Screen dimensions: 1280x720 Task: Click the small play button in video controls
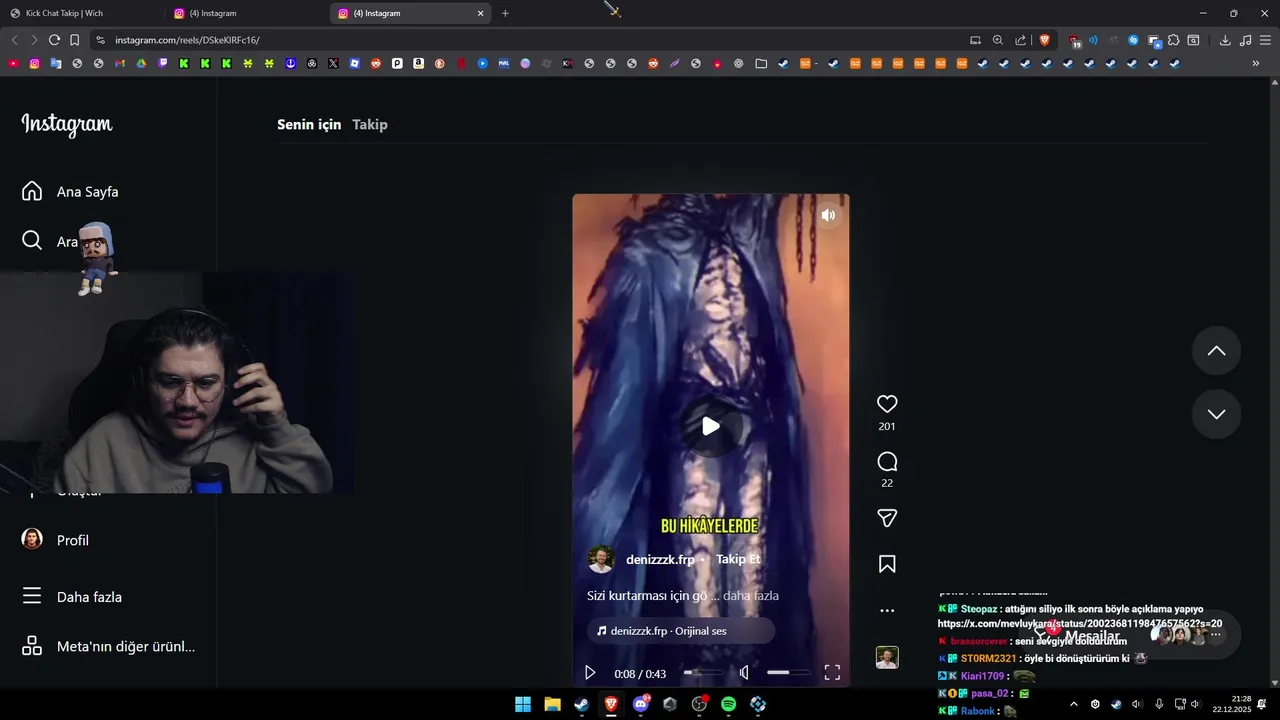coord(590,673)
